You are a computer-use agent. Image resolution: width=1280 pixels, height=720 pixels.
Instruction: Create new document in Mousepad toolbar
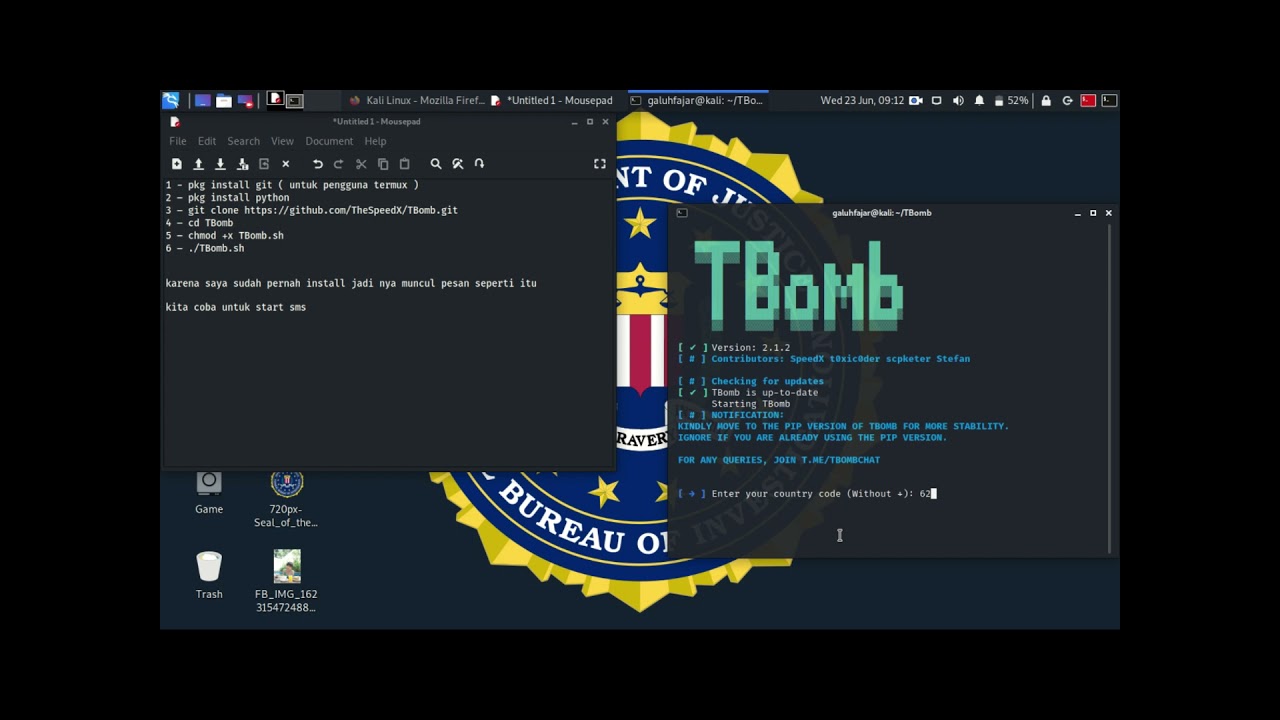point(177,164)
